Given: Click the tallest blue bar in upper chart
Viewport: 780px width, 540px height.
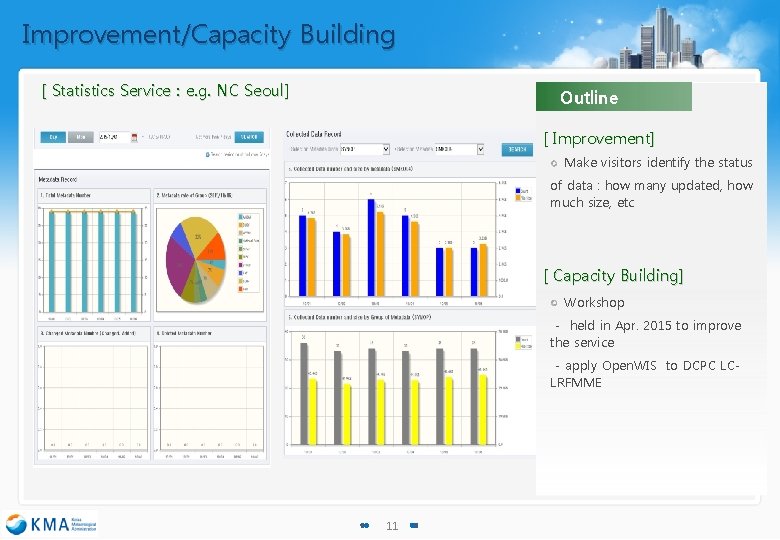Looking at the screenshot, I should click(371, 247).
